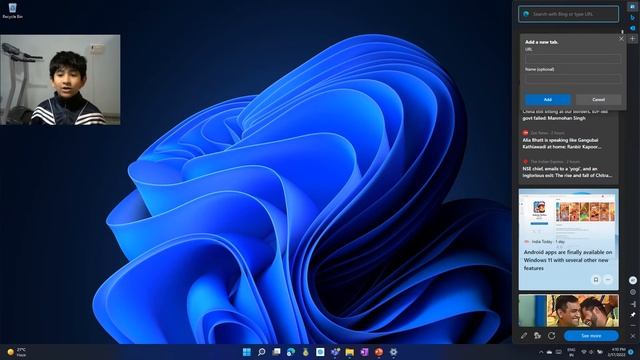Open File Explorer from the taskbar
Viewport: 640px width, 360px height.
(350, 352)
